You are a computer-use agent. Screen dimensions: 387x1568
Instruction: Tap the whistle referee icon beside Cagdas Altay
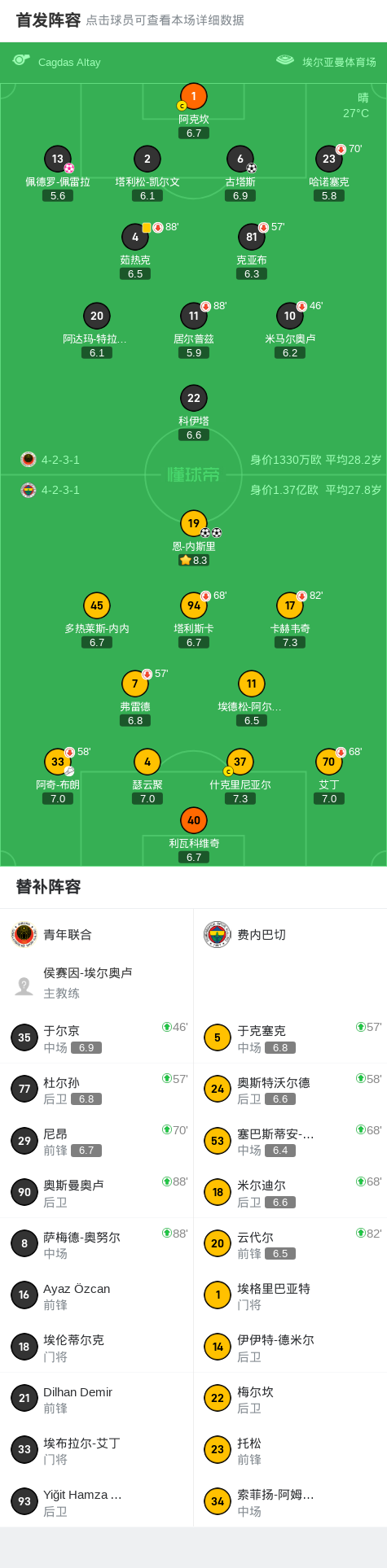click(21, 59)
